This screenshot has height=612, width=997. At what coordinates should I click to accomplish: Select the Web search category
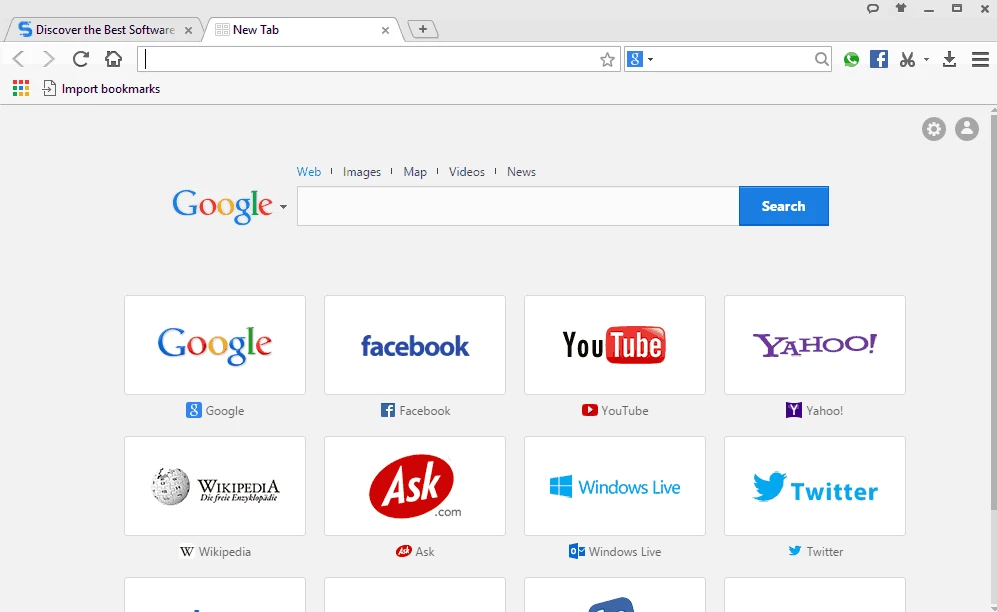(309, 172)
